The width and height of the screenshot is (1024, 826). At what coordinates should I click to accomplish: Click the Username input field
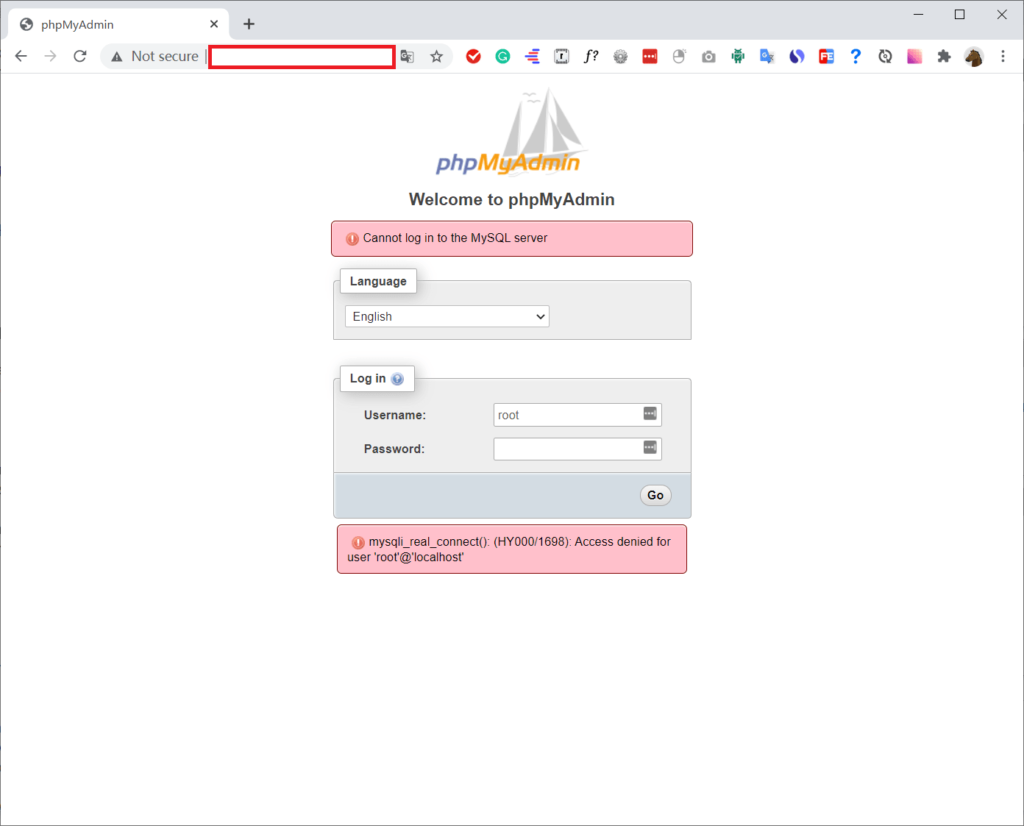(577, 415)
